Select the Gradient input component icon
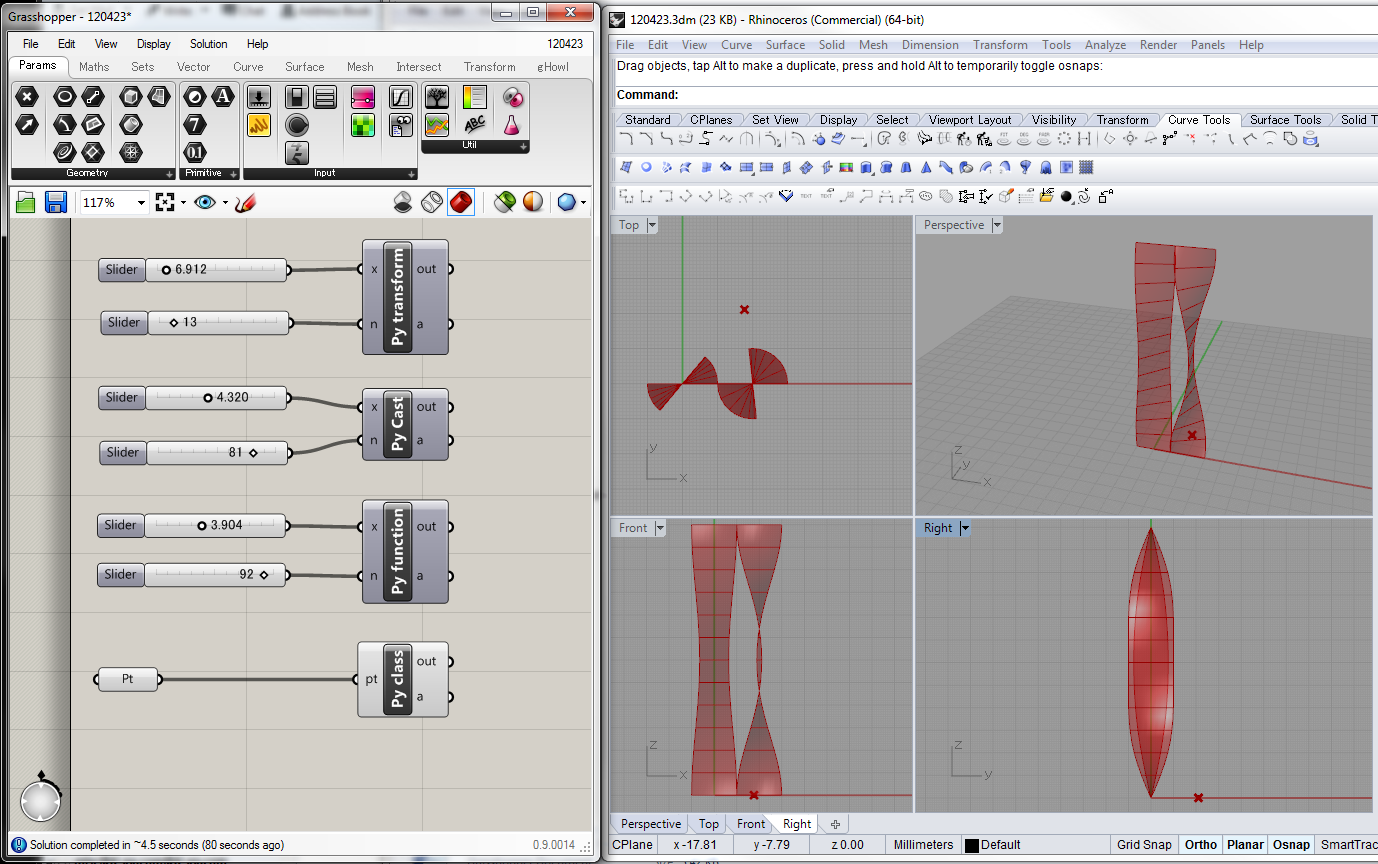Viewport: 1378px width, 864px height. (x=362, y=97)
